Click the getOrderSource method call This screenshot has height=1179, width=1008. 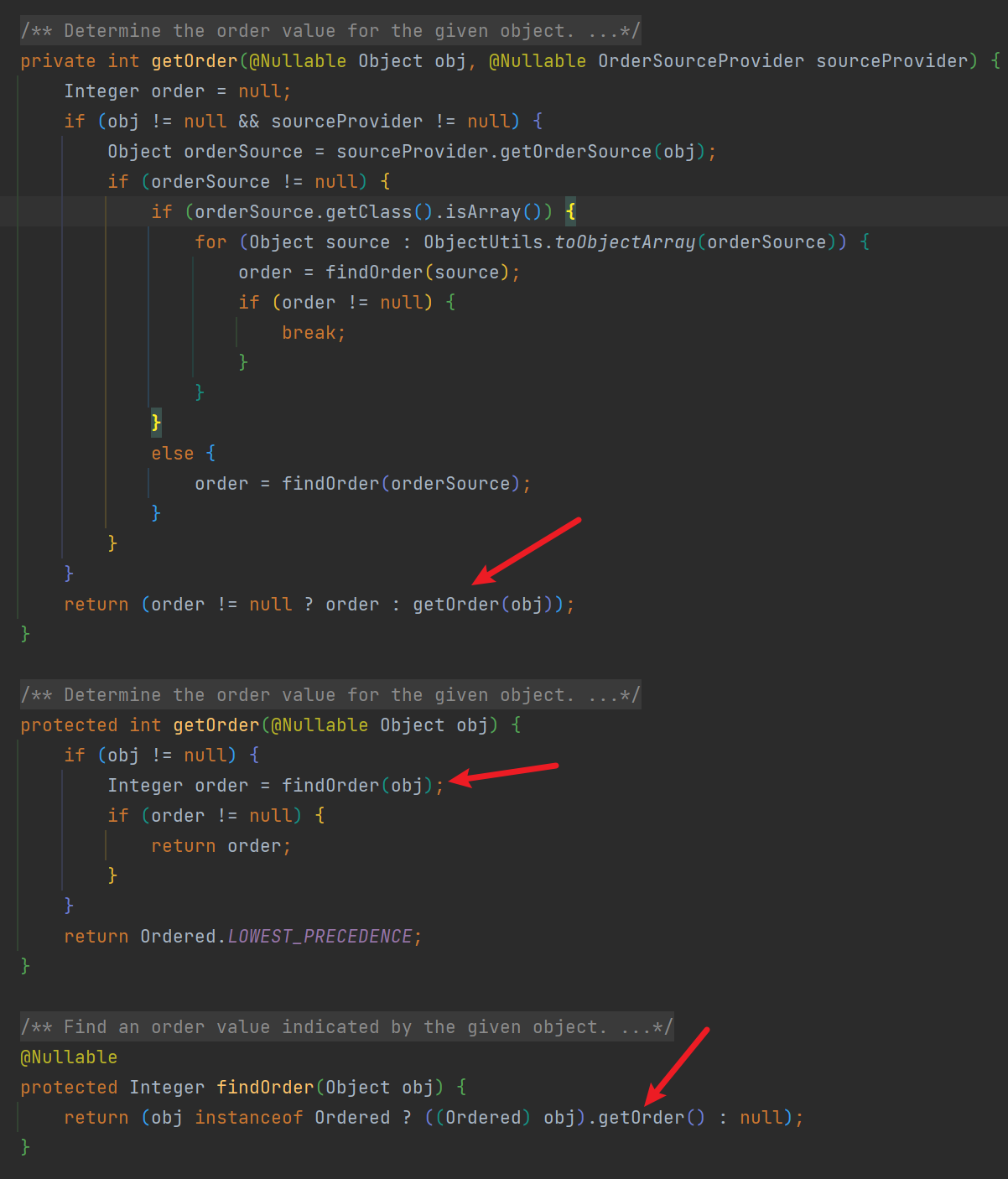(575, 152)
